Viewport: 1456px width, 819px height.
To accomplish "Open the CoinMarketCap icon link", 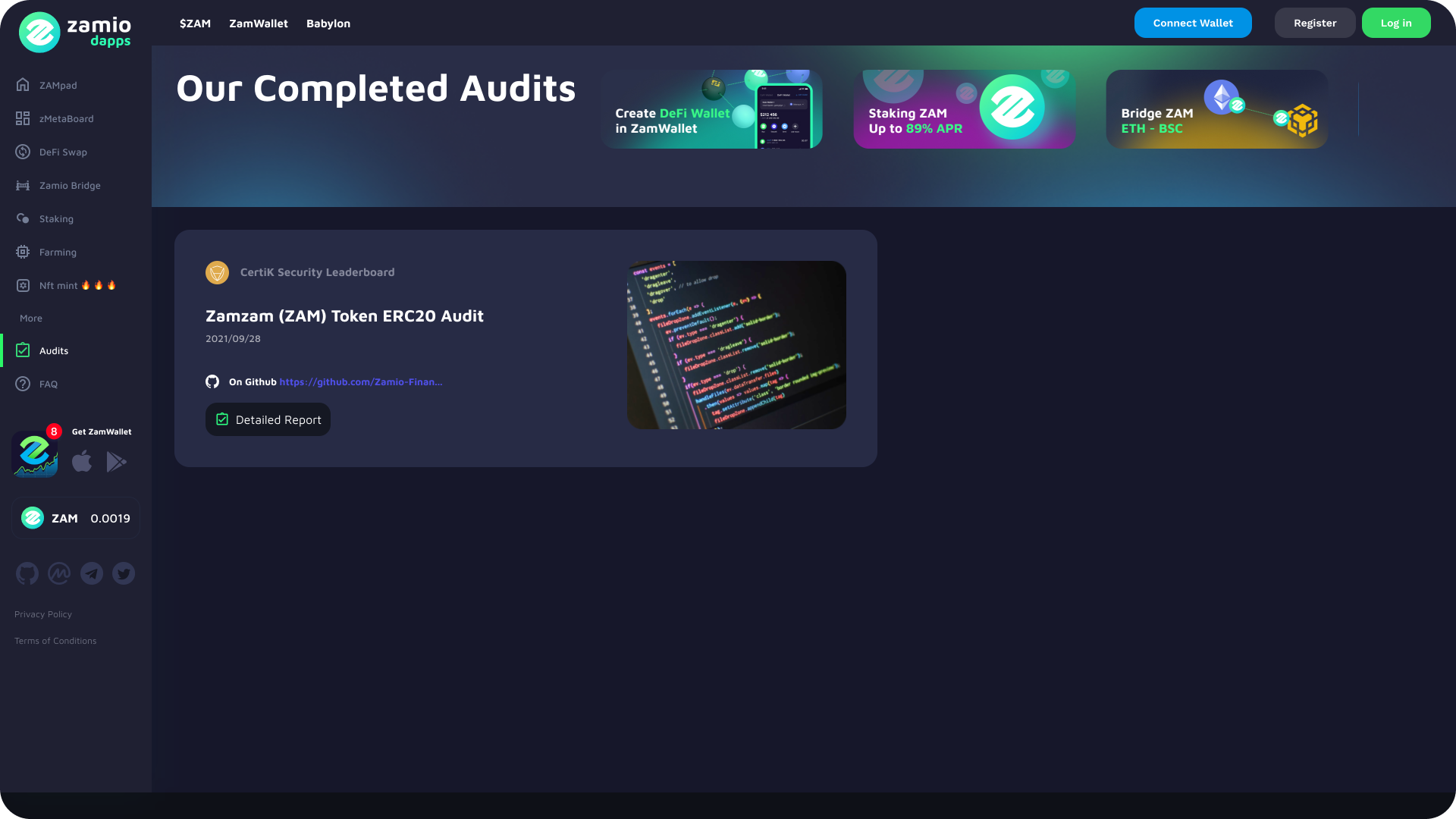I will point(59,573).
